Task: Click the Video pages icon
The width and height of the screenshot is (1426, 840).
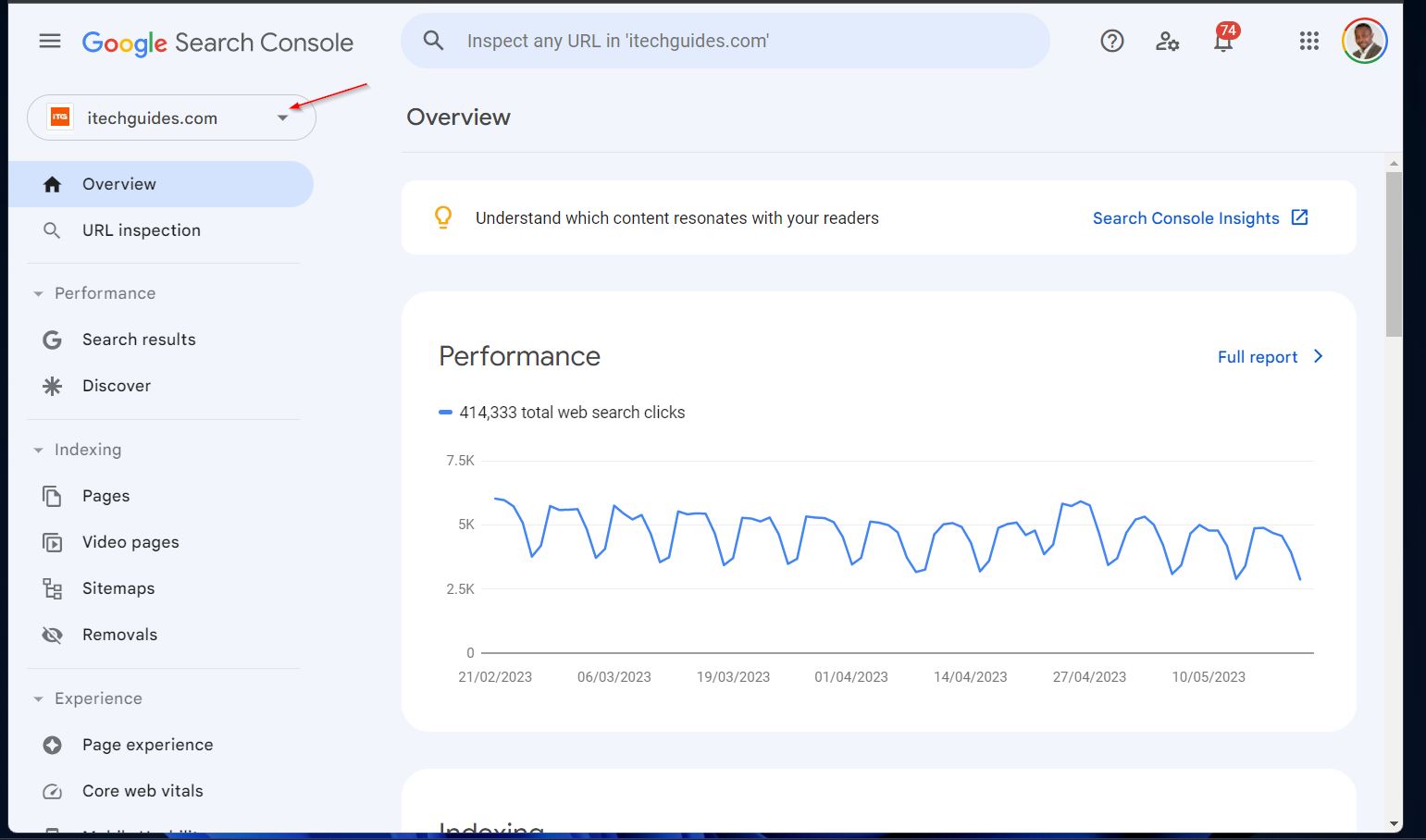Action: point(53,542)
